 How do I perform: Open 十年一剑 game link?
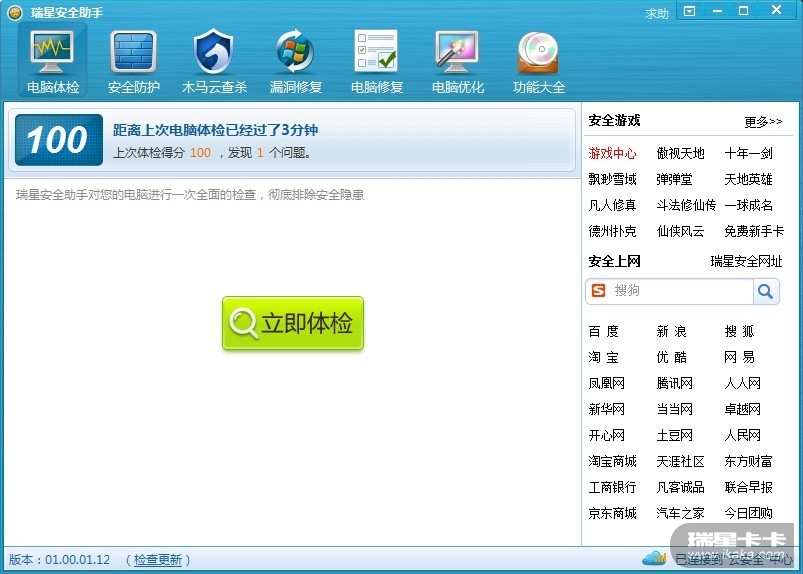(x=748, y=153)
